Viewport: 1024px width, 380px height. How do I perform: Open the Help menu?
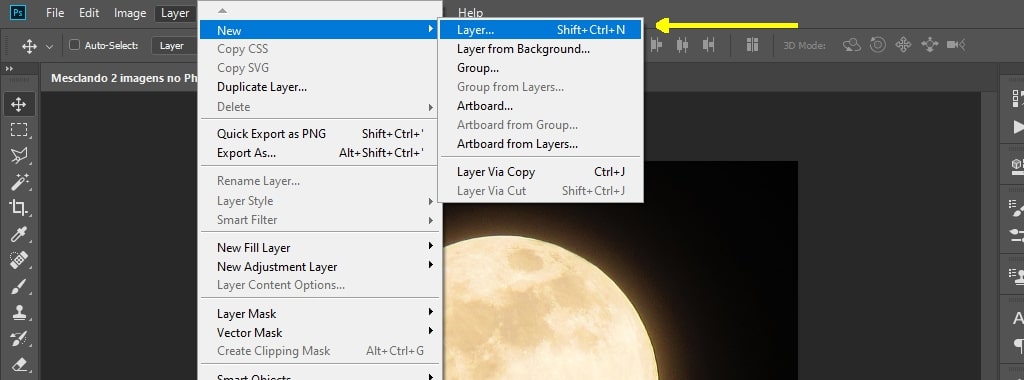click(470, 13)
